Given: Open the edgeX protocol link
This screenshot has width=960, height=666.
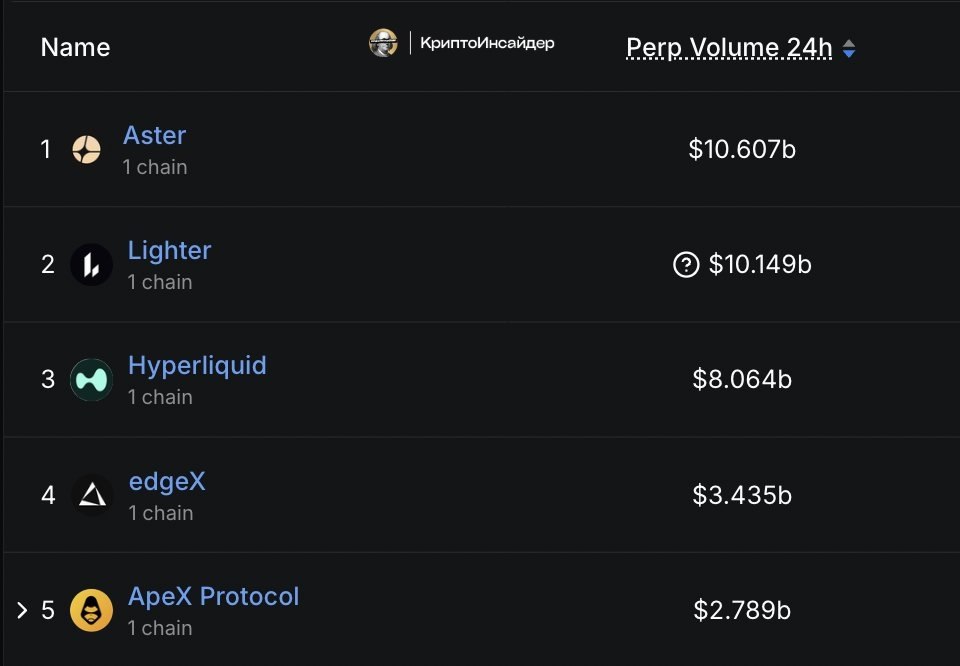Looking at the screenshot, I should tap(167, 481).
